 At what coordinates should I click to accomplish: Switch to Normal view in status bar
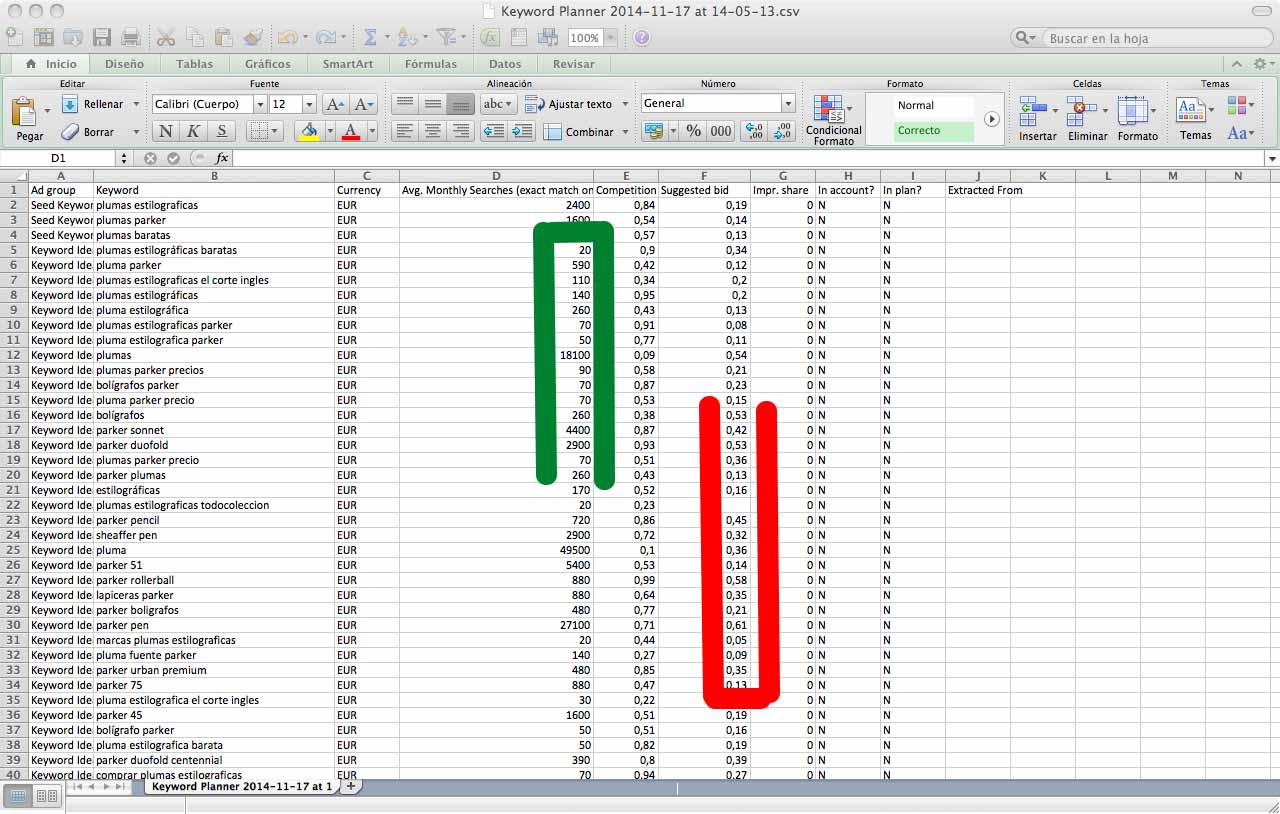pos(19,796)
